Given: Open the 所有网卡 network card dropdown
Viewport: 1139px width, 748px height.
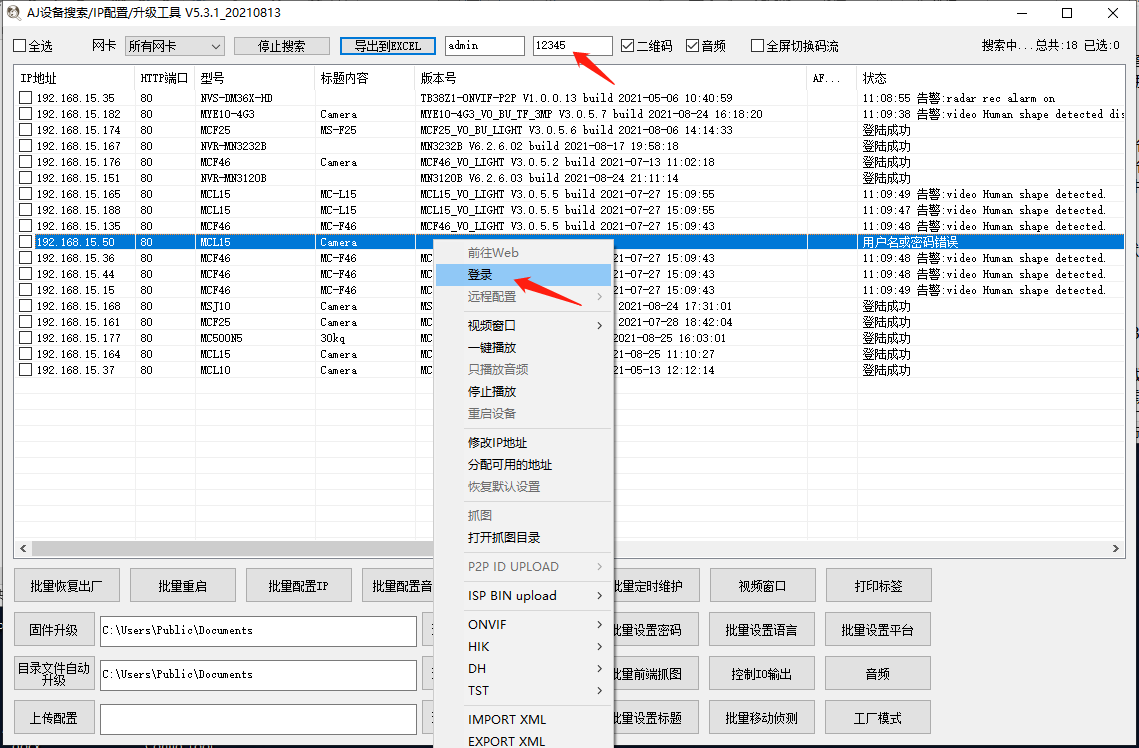Looking at the screenshot, I should [174, 45].
